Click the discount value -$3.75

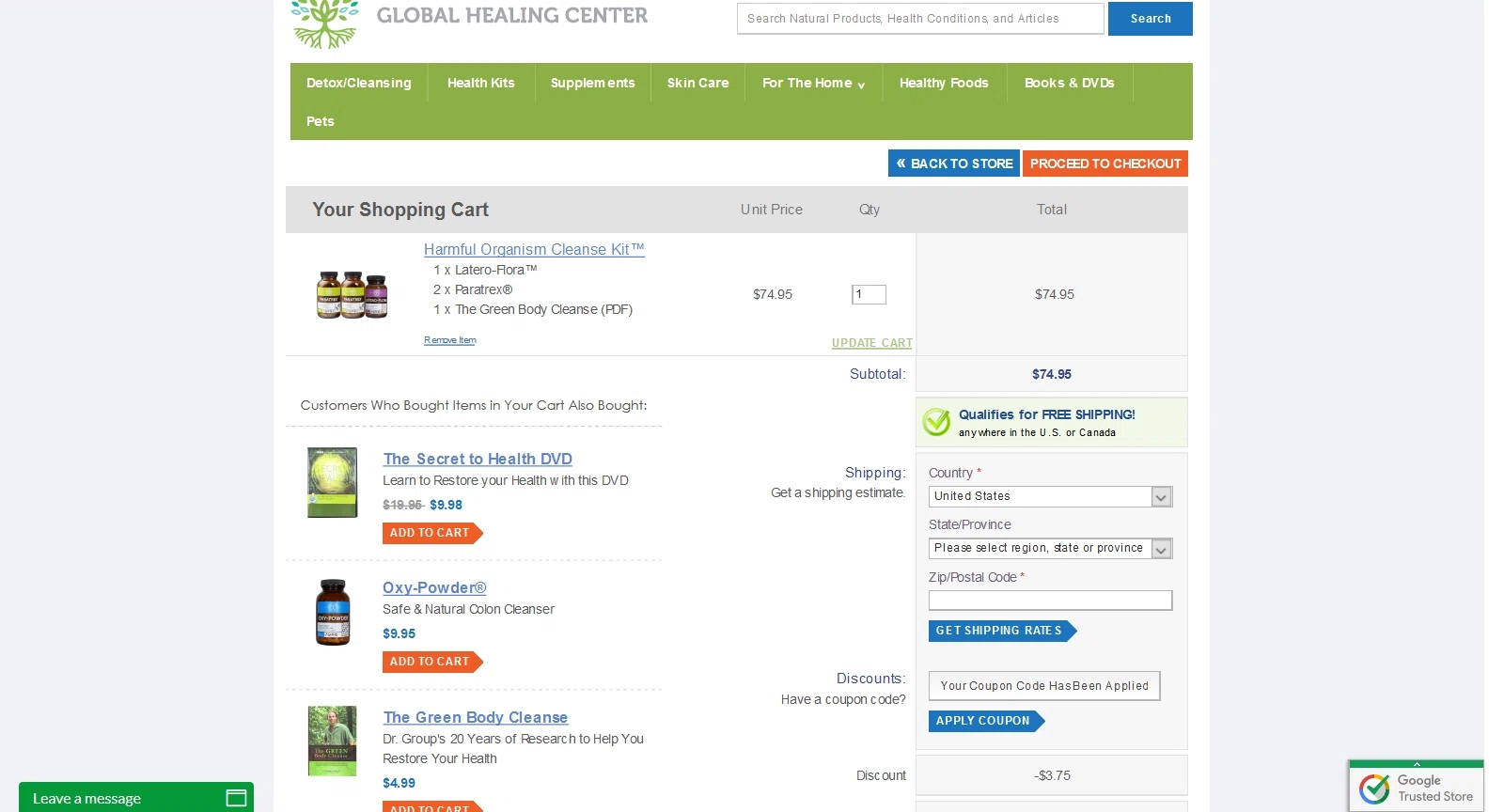(x=1053, y=775)
